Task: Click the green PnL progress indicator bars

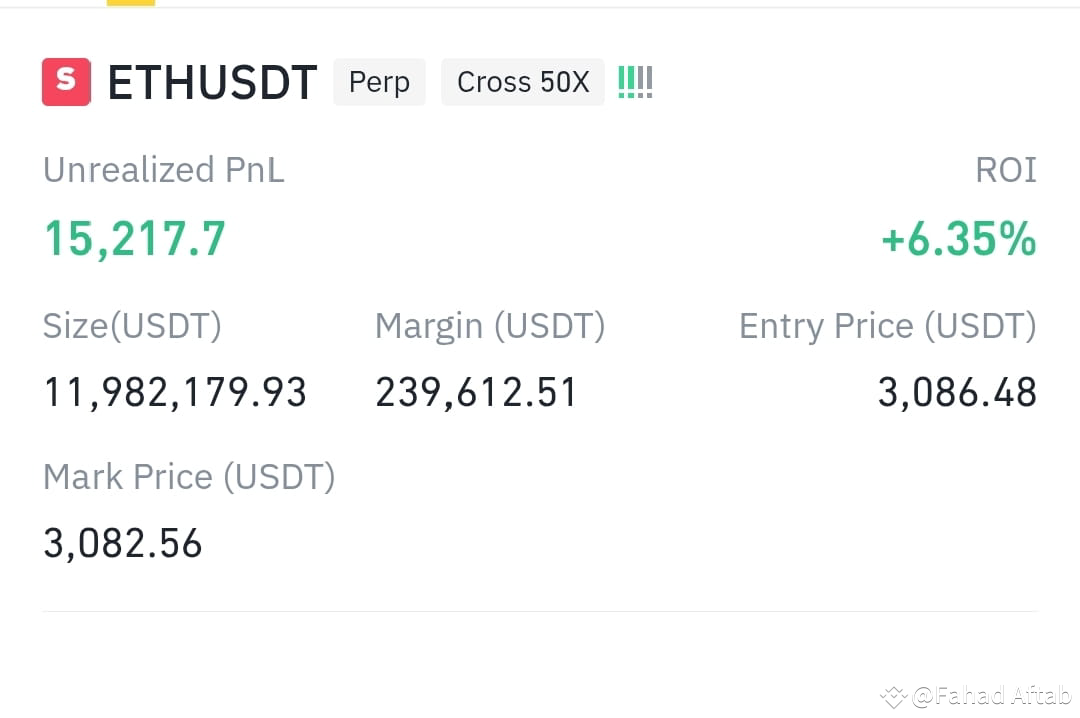Action: click(x=635, y=82)
